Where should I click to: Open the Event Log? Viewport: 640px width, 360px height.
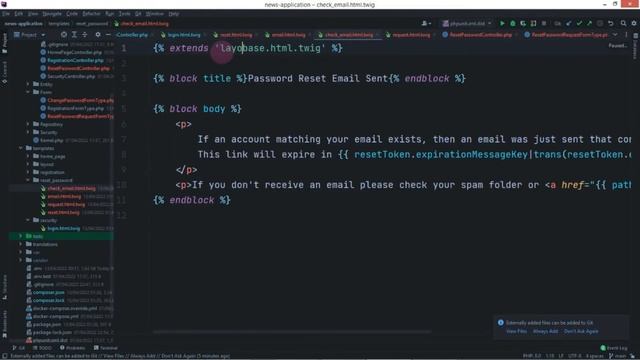tap(614, 348)
